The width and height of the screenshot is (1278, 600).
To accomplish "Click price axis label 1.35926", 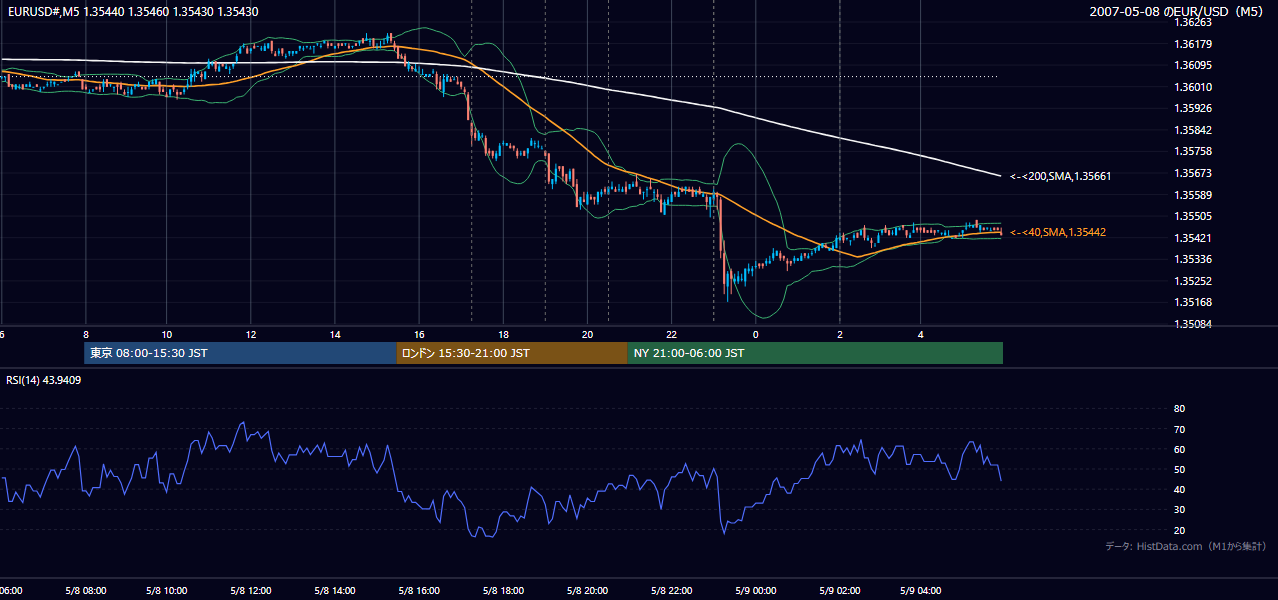I will 1193,108.
